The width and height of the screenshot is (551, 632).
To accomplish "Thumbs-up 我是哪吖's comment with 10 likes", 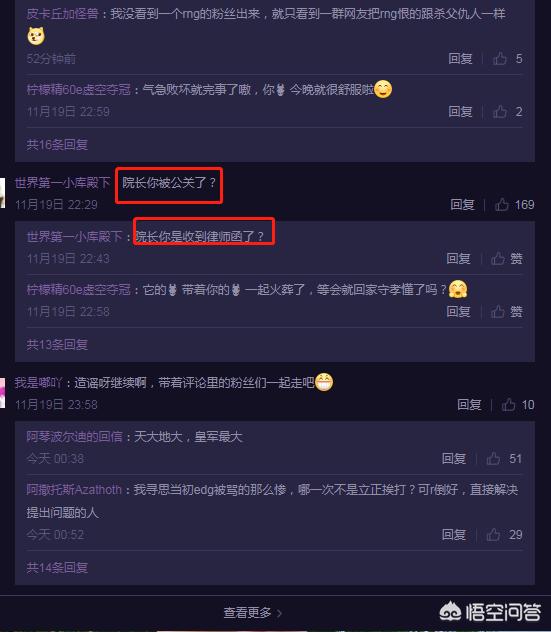I will 508,405.
